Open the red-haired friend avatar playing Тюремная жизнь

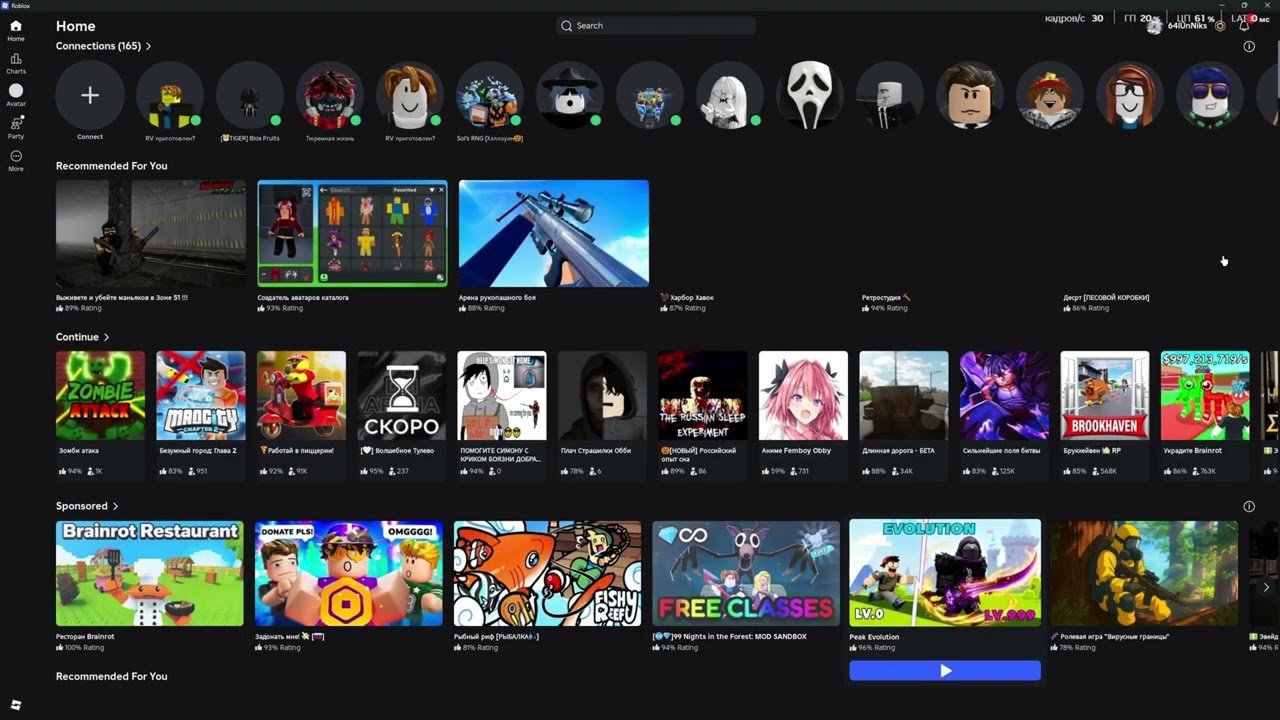[x=330, y=95]
